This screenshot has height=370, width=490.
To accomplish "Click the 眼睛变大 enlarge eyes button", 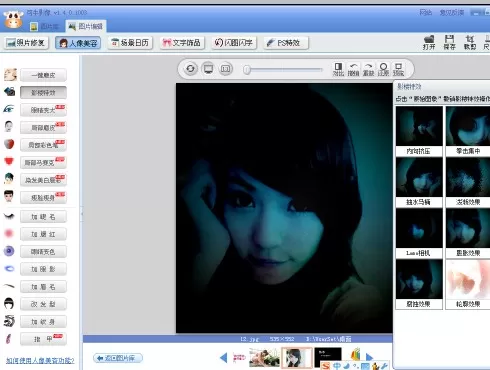I will coord(43,110).
